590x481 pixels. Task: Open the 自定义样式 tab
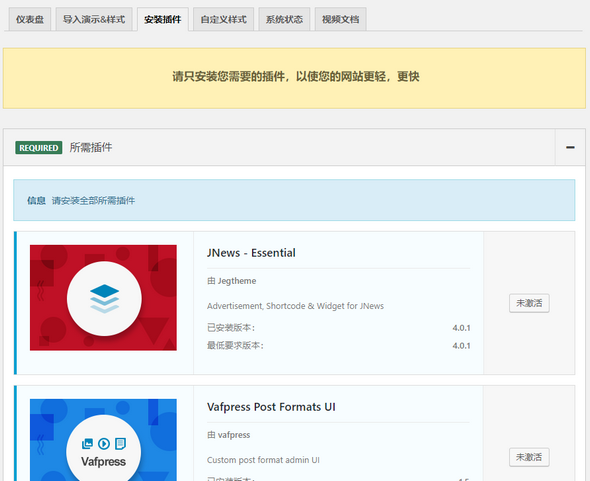pos(224,19)
